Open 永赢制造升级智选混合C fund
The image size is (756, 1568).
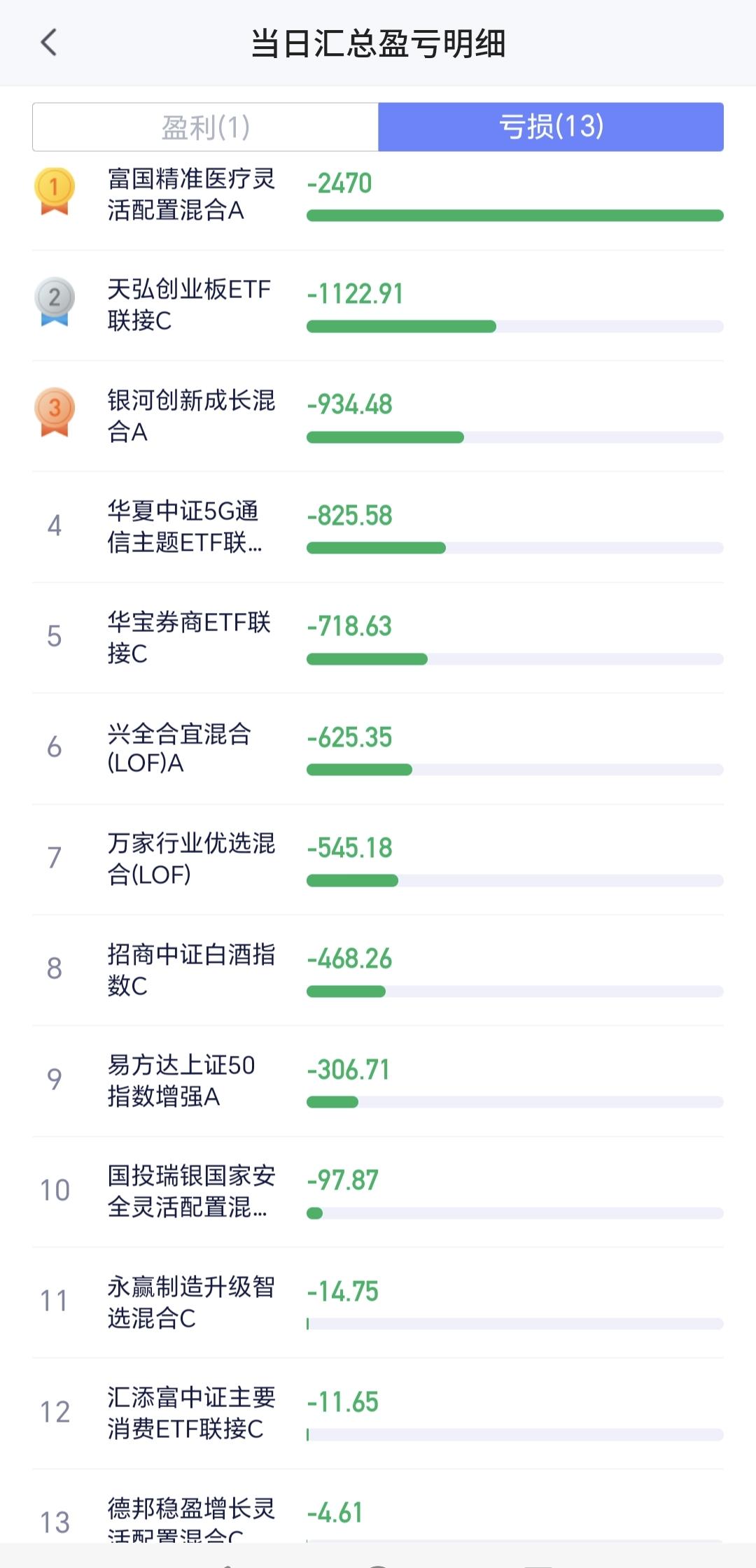point(190,1302)
